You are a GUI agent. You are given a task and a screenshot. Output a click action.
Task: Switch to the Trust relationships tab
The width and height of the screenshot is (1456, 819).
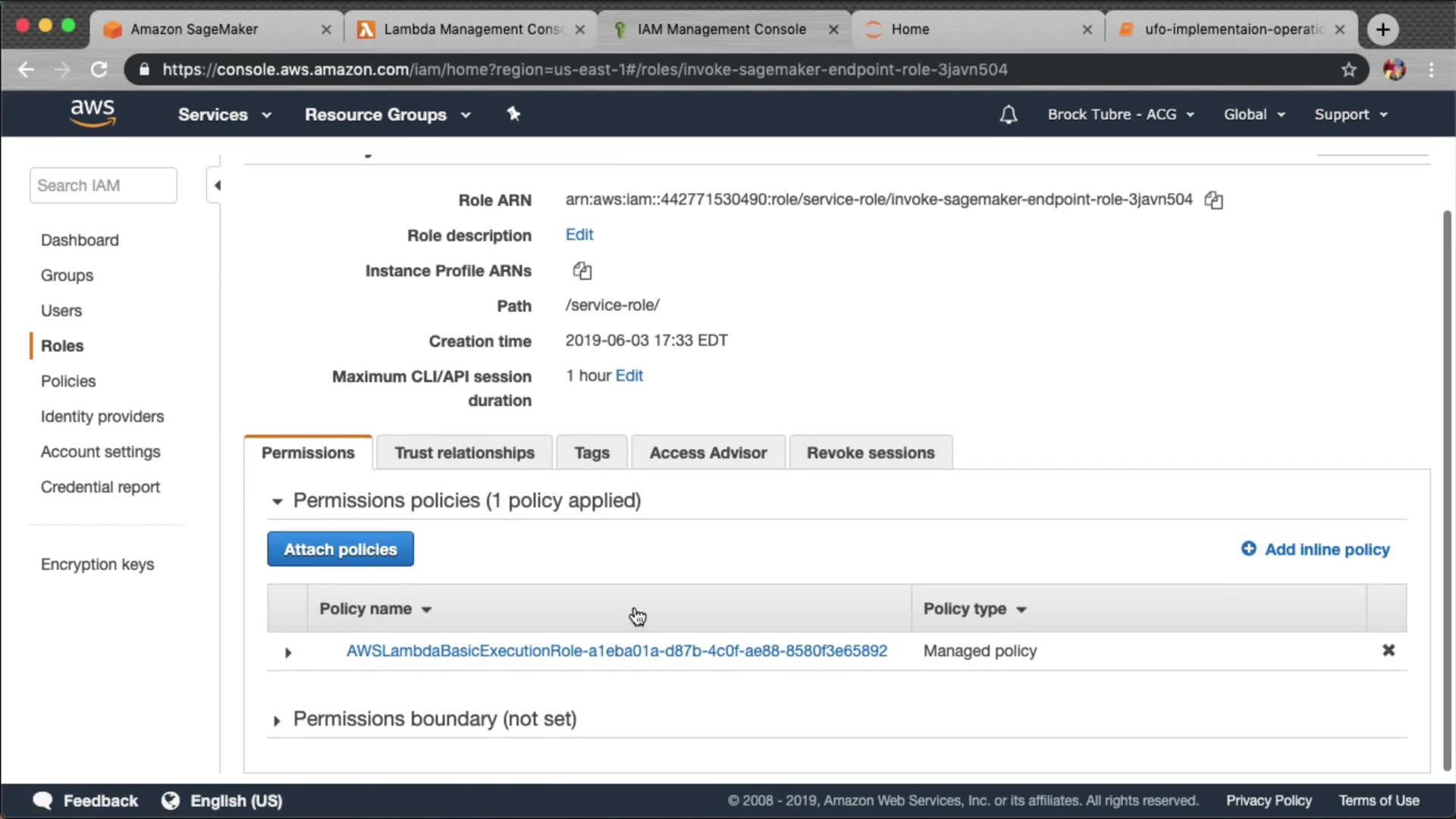click(464, 453)
